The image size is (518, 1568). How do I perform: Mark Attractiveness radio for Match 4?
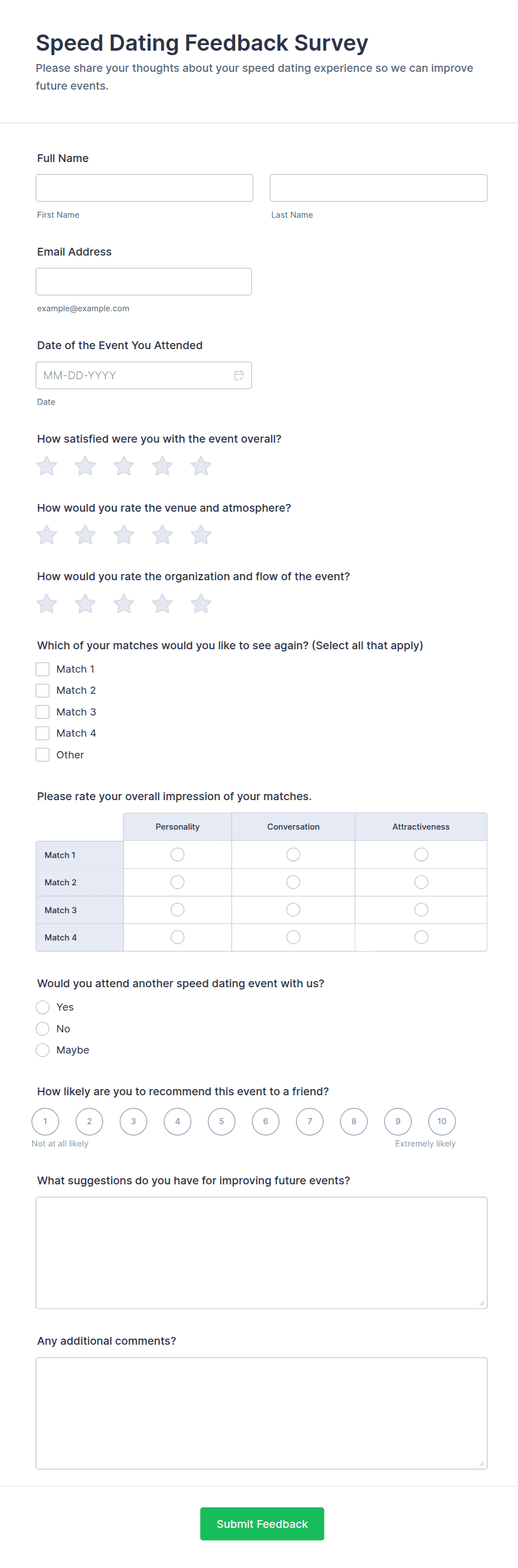pos(421,937)
